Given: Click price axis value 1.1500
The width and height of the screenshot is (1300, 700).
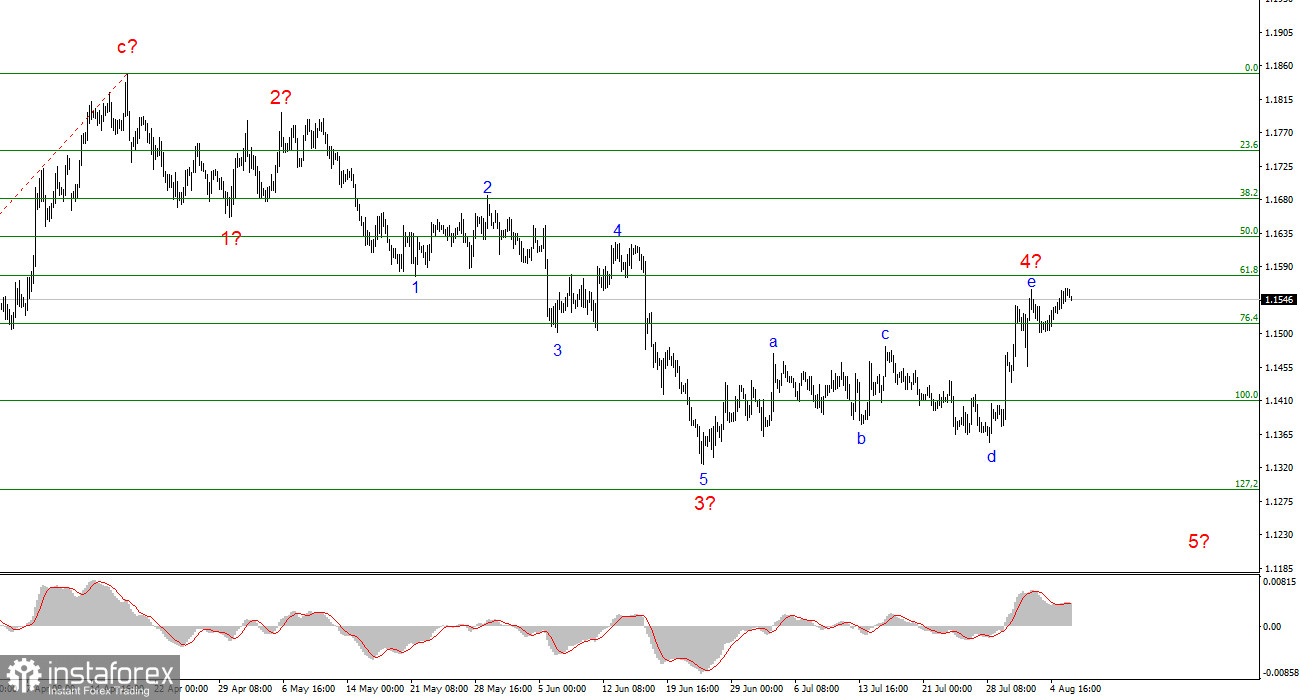Looking at the screenshot, I should pyautogui.click(x=1281, y=334).
